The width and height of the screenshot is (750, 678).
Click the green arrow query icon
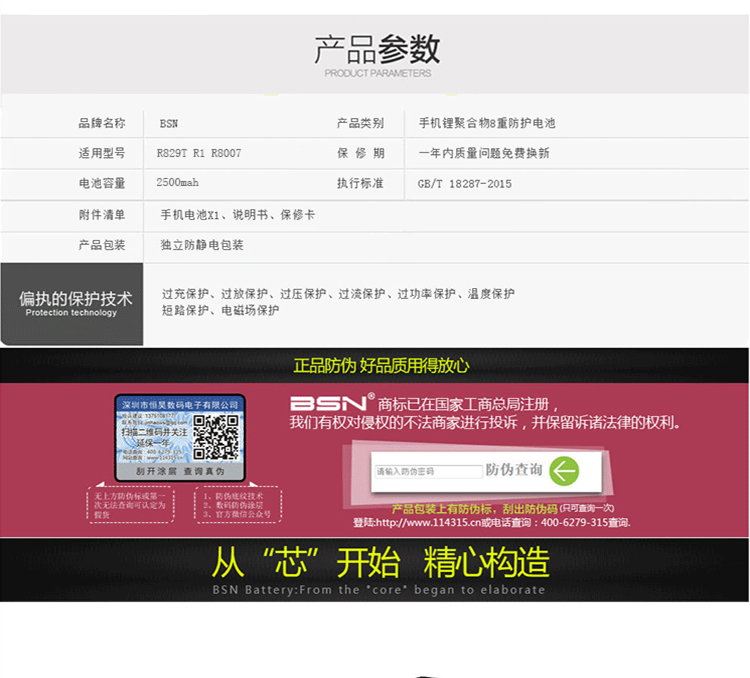click(564, 471)
